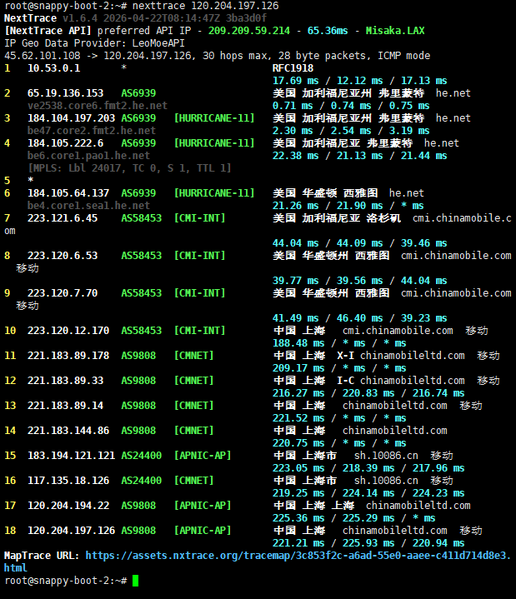Image resolution: width=516 pixels, height=599 pixels.
Task: Click the I-C tag on hop 12
Action: (345, 380)
